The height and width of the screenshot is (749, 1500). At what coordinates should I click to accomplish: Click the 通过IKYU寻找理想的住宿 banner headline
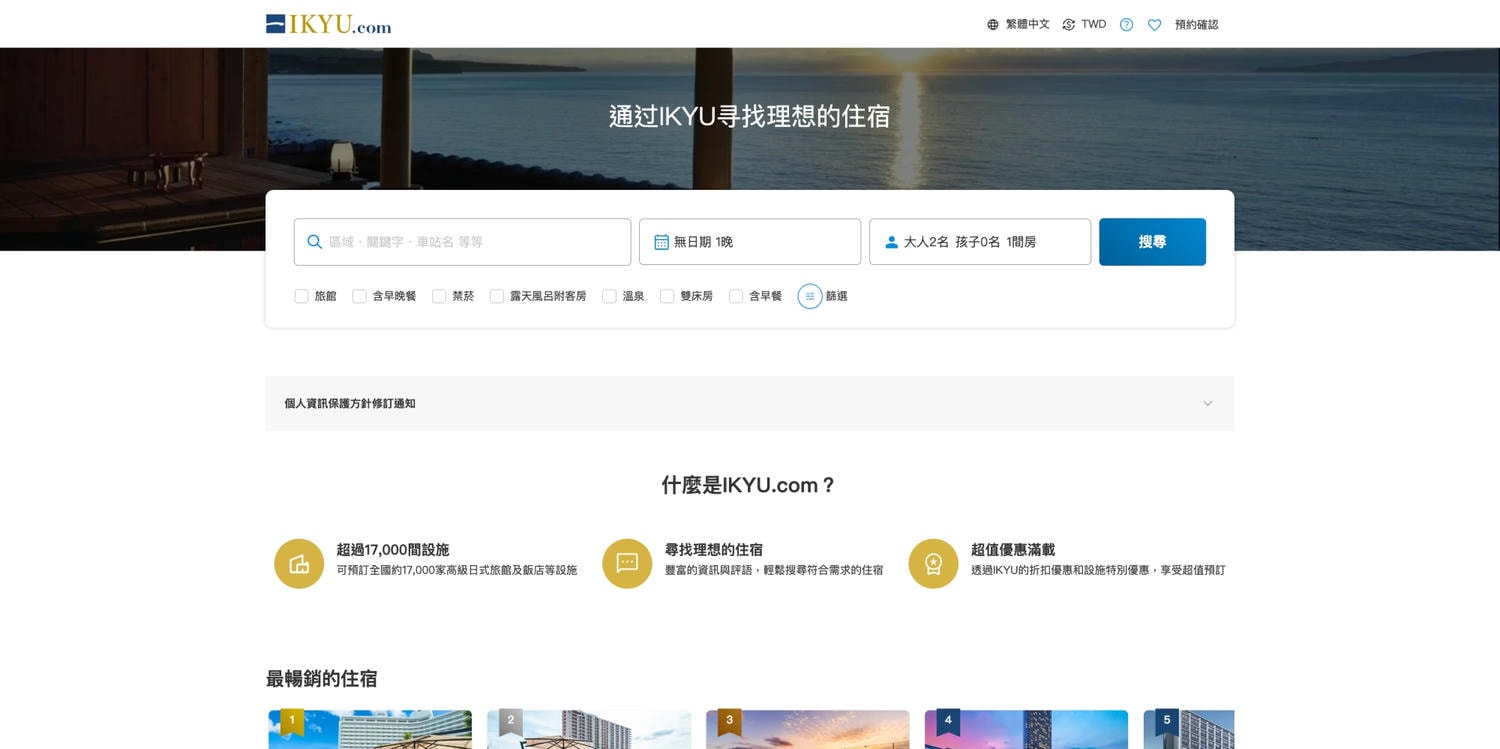(749, 116)
